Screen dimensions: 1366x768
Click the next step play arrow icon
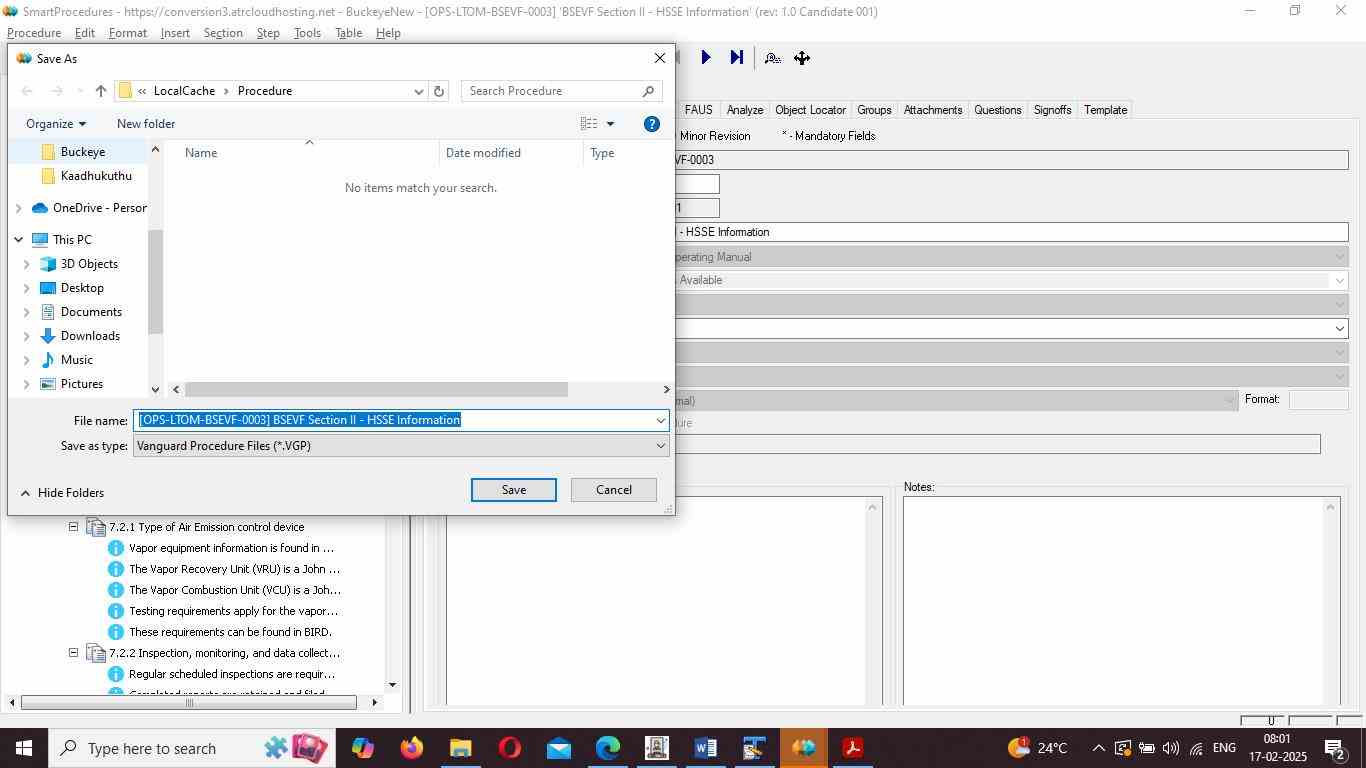(705, 58)
